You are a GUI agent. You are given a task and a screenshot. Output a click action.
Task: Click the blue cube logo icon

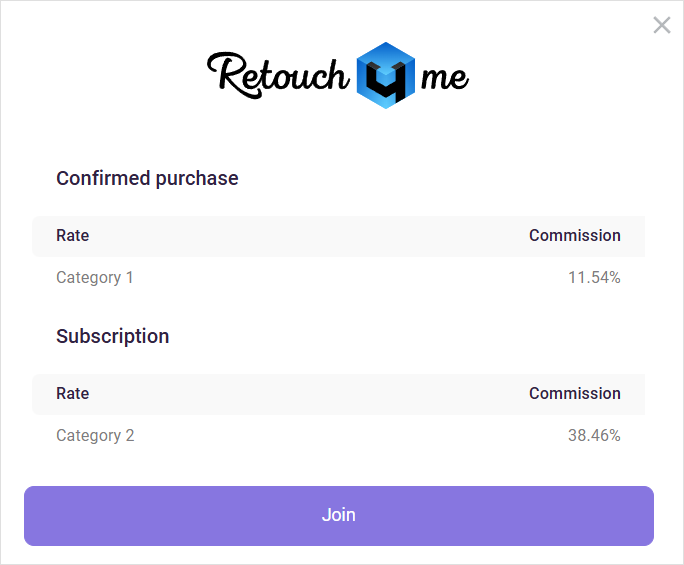tap(385, 75)
